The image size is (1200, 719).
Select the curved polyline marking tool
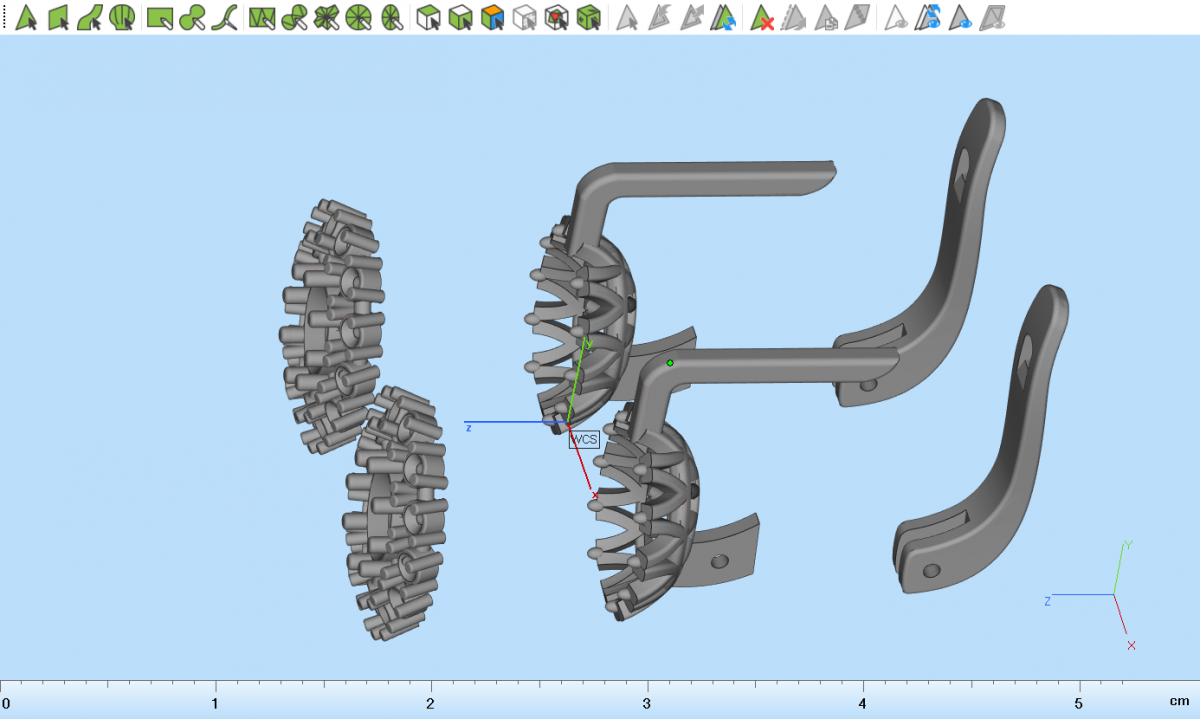[x=227, y=17]
